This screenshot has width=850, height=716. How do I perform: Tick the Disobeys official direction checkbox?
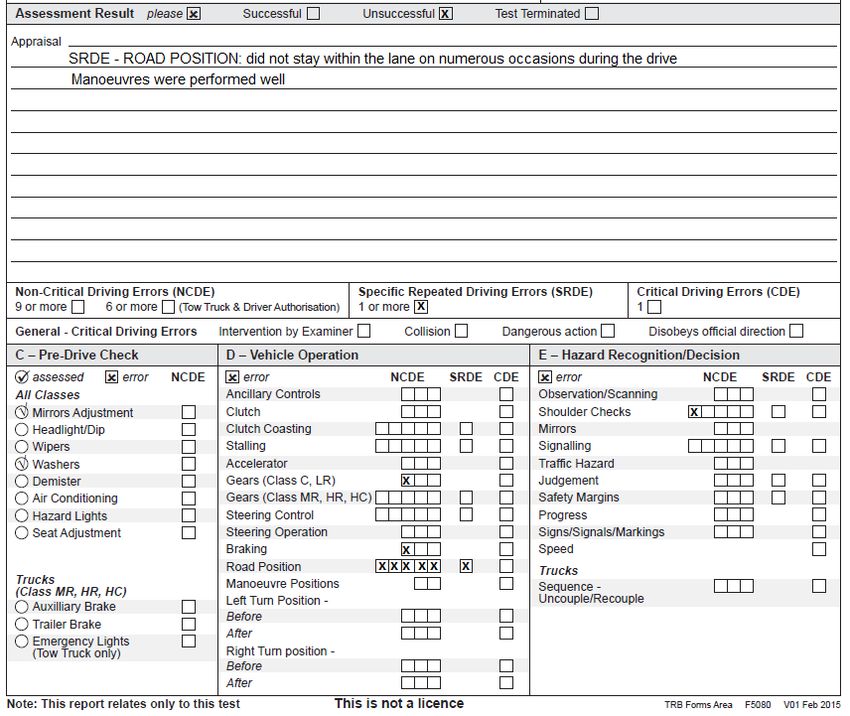[796, 331]
